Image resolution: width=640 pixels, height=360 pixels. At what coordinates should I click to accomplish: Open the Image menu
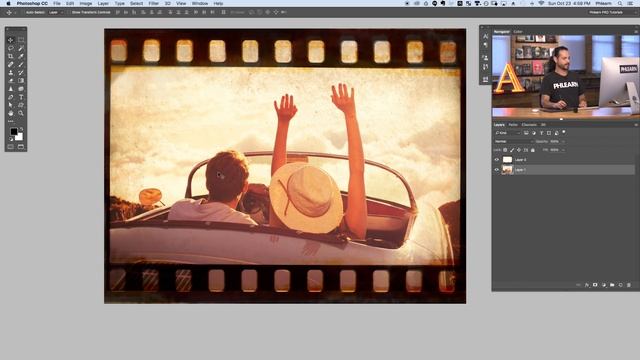click(x=85, y=3)
